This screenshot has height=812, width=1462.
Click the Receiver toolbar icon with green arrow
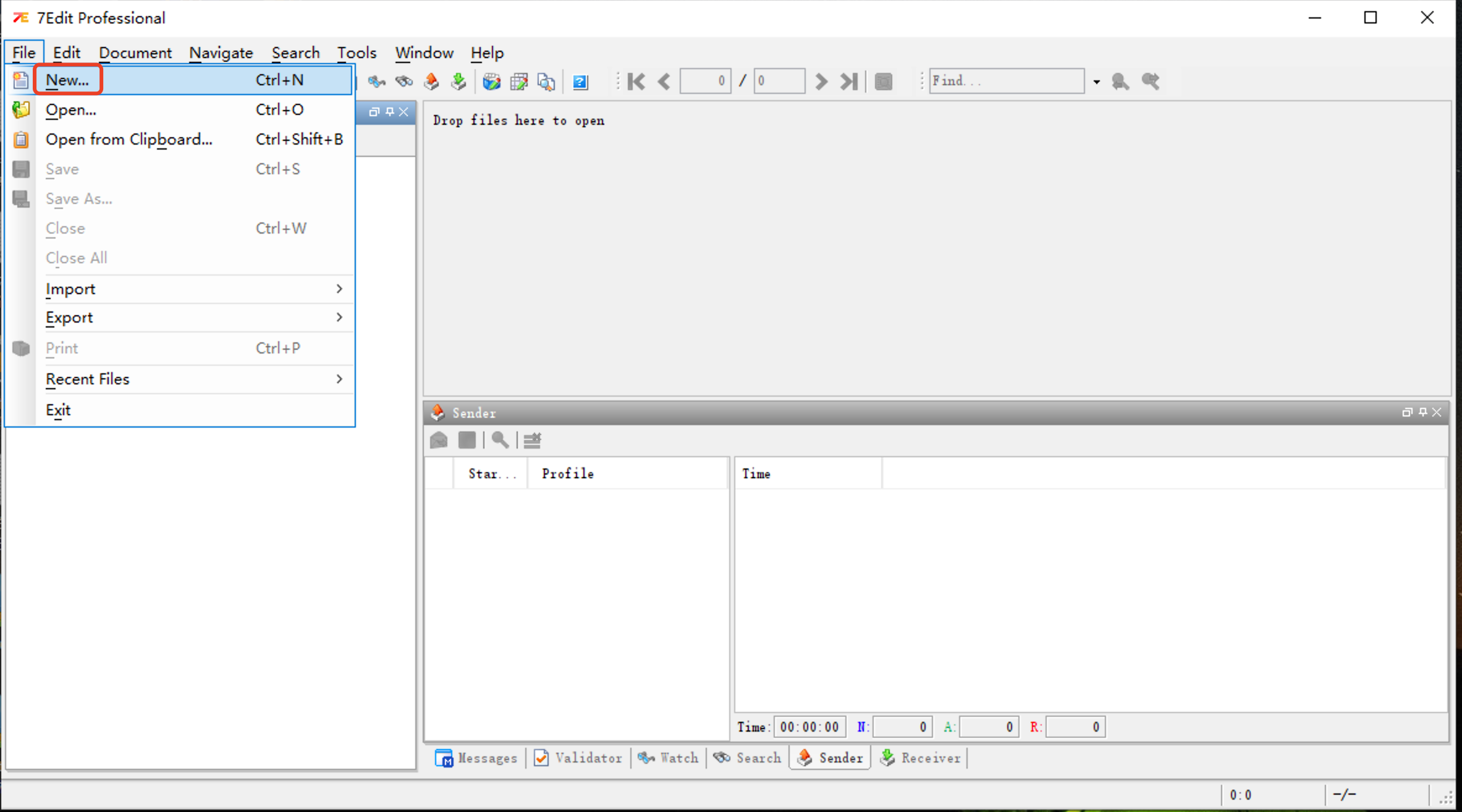coord(458,81)
